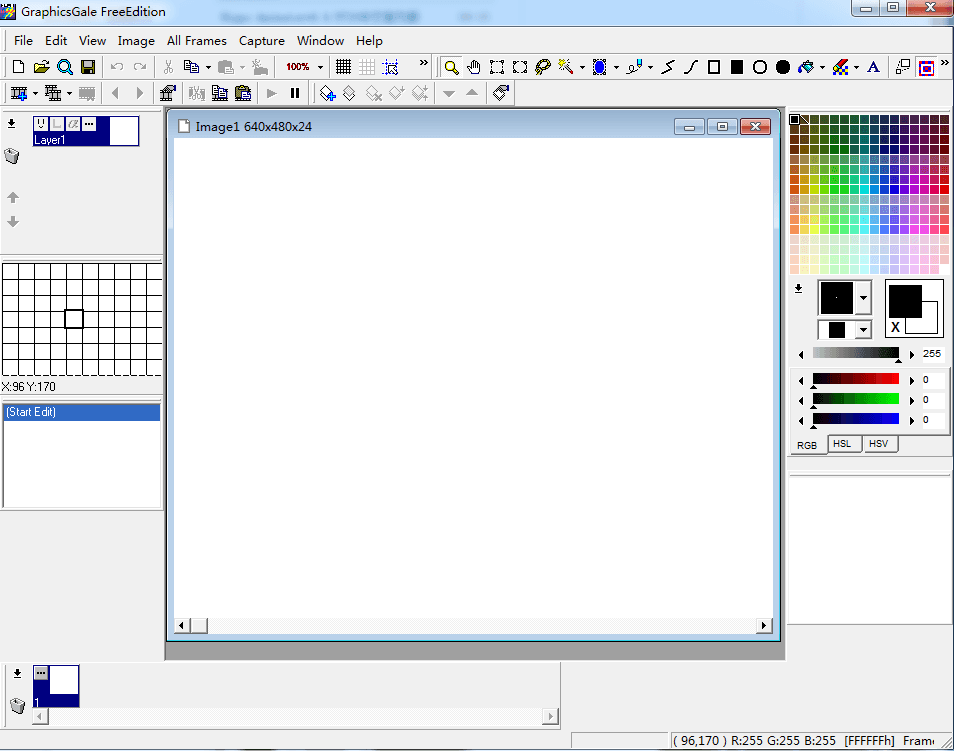Open the Edit menu
The width and height of the screenshot is (954, 751).
56,41
